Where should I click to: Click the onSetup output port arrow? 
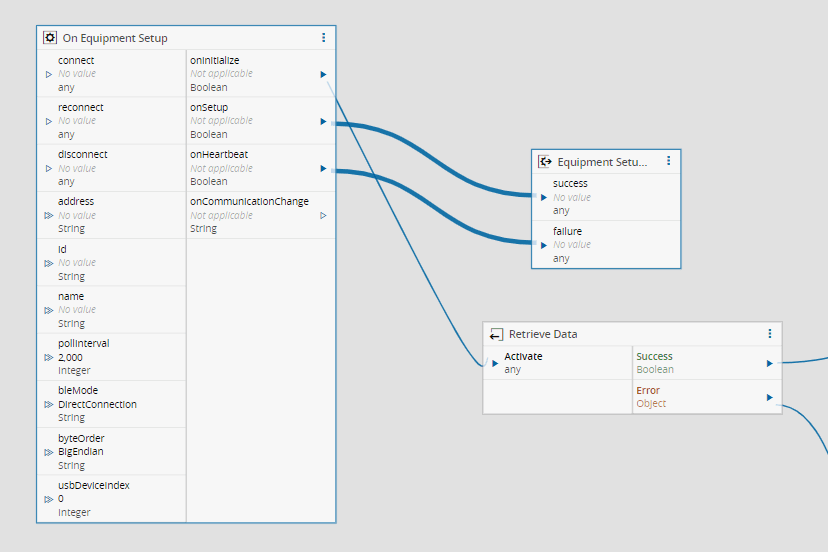[323, 121]
